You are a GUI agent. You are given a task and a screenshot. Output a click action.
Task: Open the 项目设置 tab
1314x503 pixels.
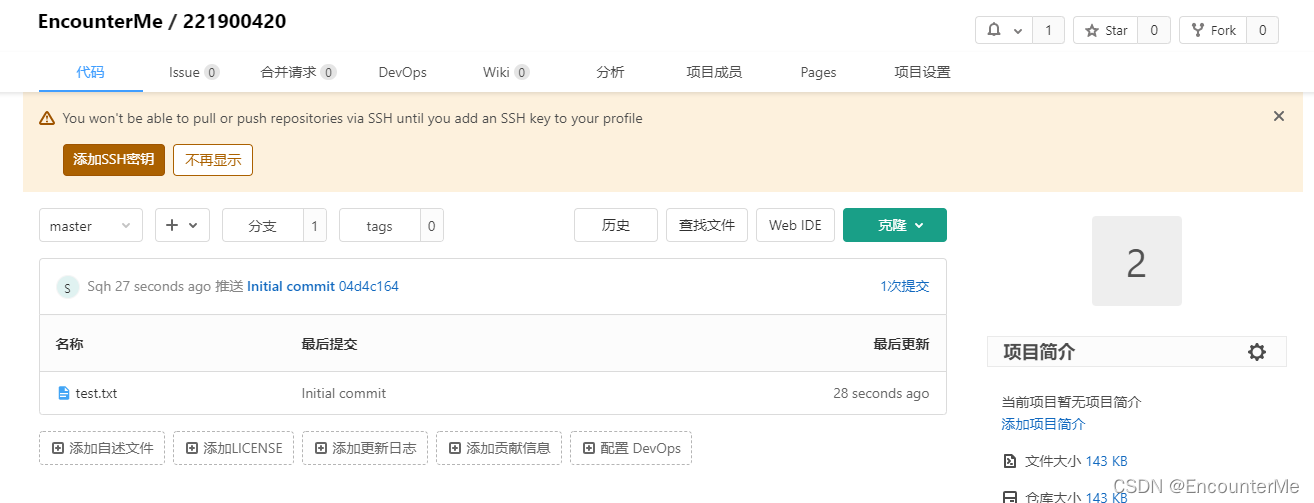(922, 72)
